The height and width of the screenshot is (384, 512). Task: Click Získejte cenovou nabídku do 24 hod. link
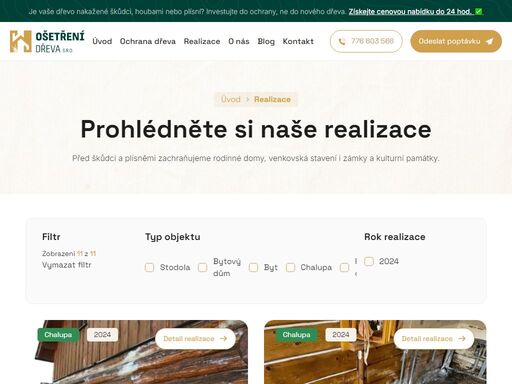pos(411,11)
